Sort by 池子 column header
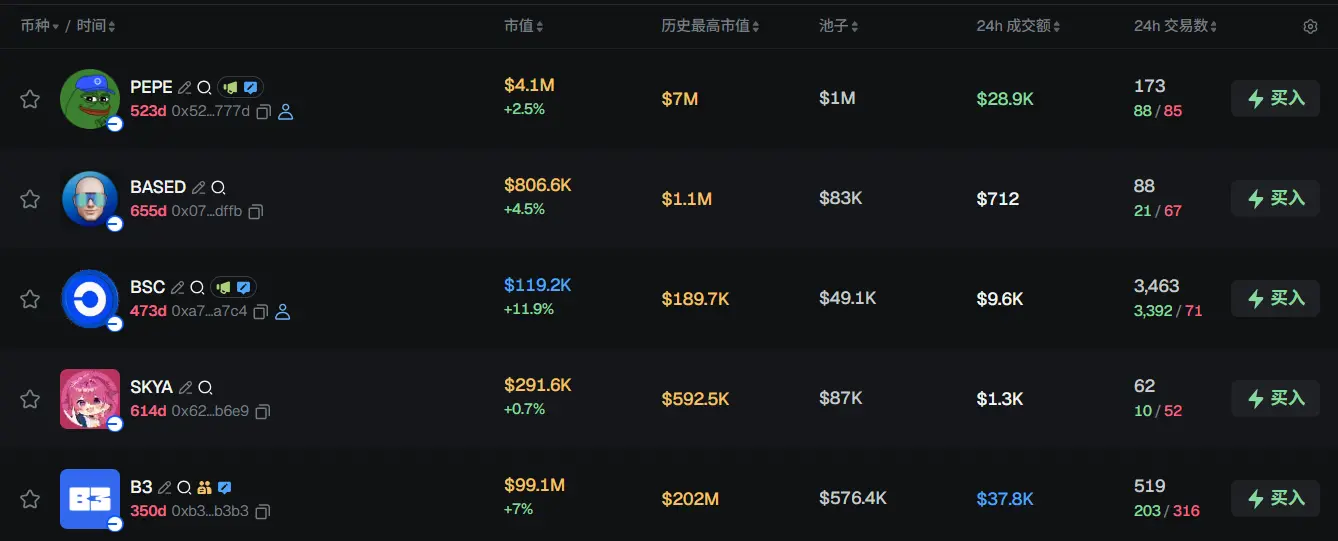The width and height of the screenshot is (1338, 541). point(838,26)
